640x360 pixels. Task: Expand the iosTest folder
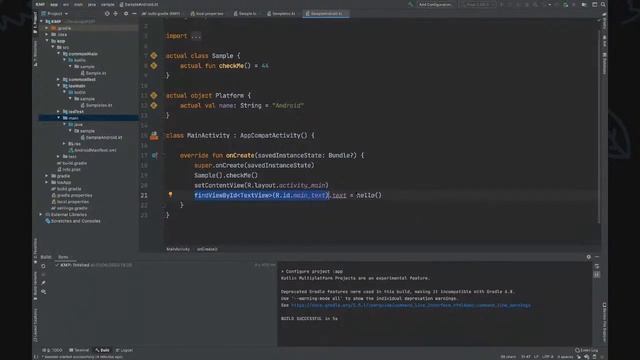(59, 111)
